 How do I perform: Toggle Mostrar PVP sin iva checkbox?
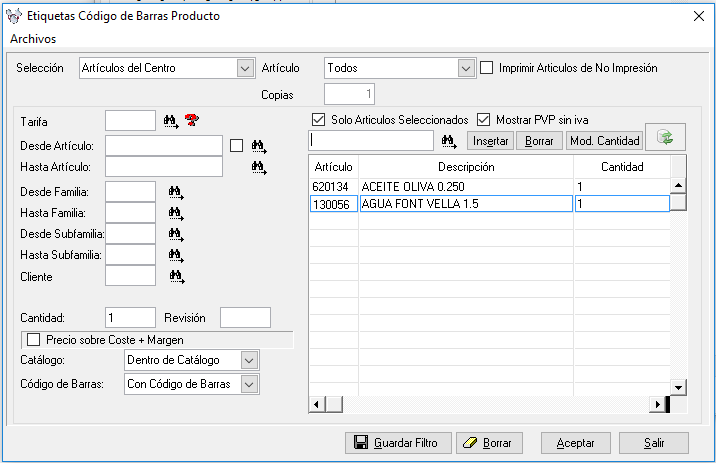483,120
